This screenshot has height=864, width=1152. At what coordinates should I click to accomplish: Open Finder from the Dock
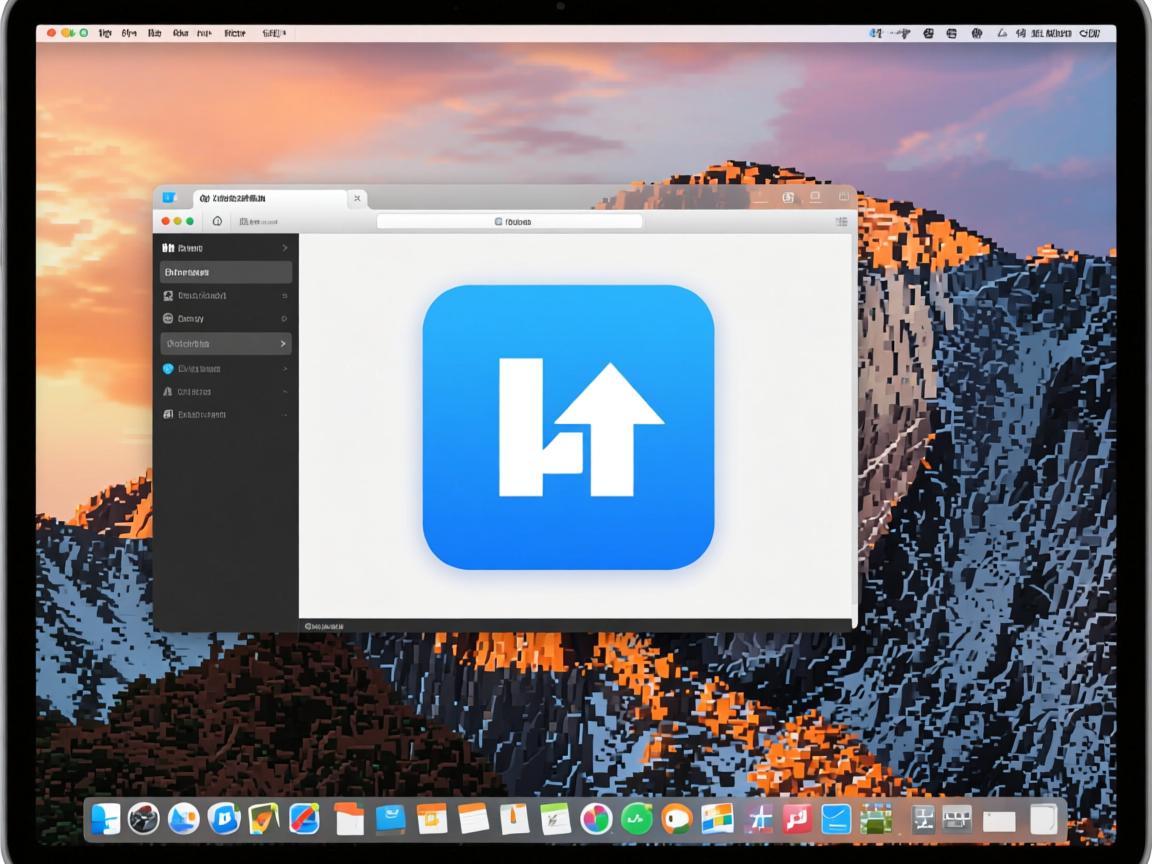[105, 819]
